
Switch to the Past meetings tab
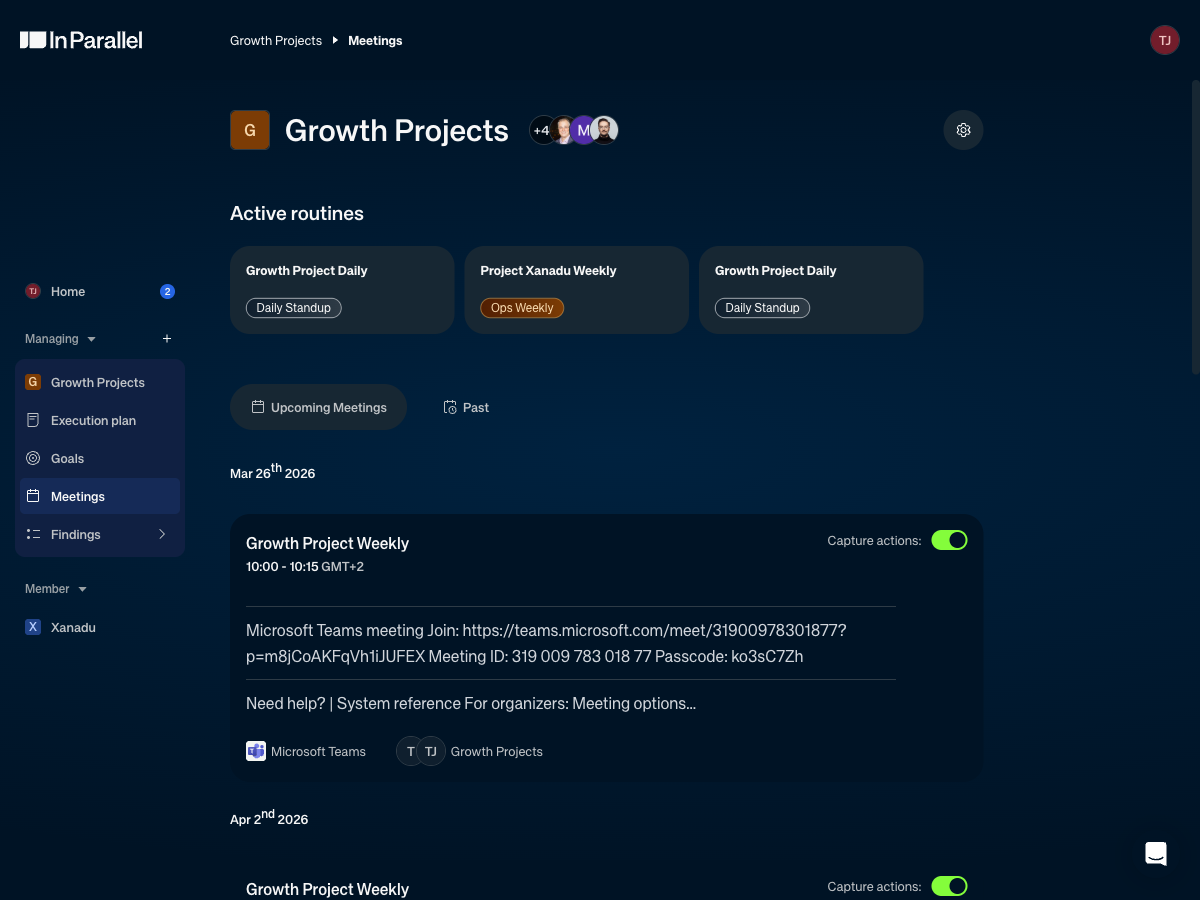pyautogui.click(x=466, y=407)
